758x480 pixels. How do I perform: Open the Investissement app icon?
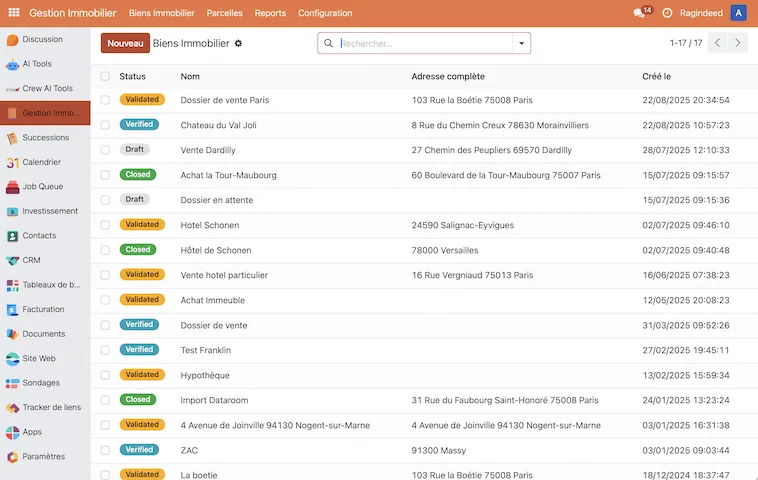point(13,211)
